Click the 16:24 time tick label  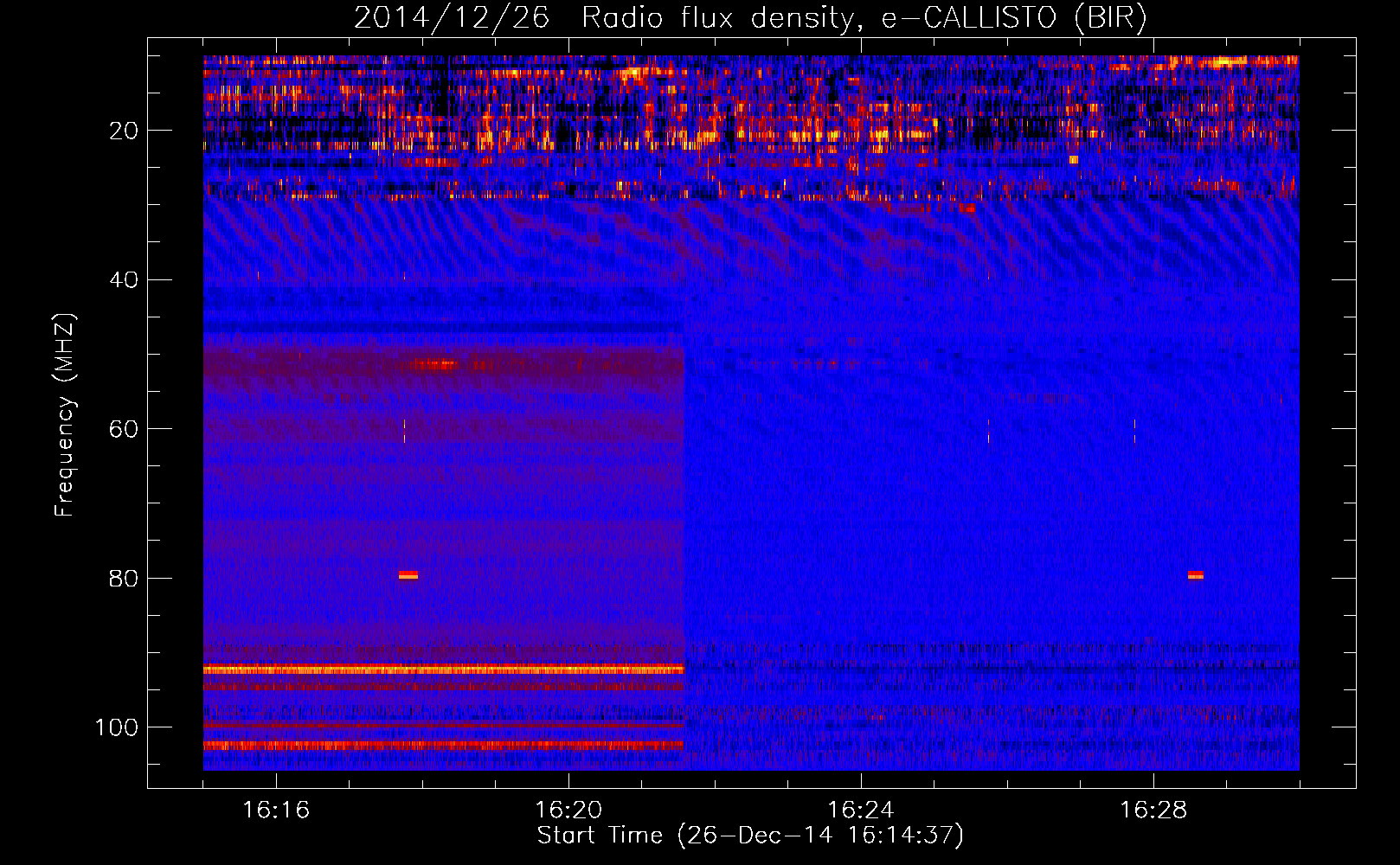pyautogui.click(x=861, y=810)
